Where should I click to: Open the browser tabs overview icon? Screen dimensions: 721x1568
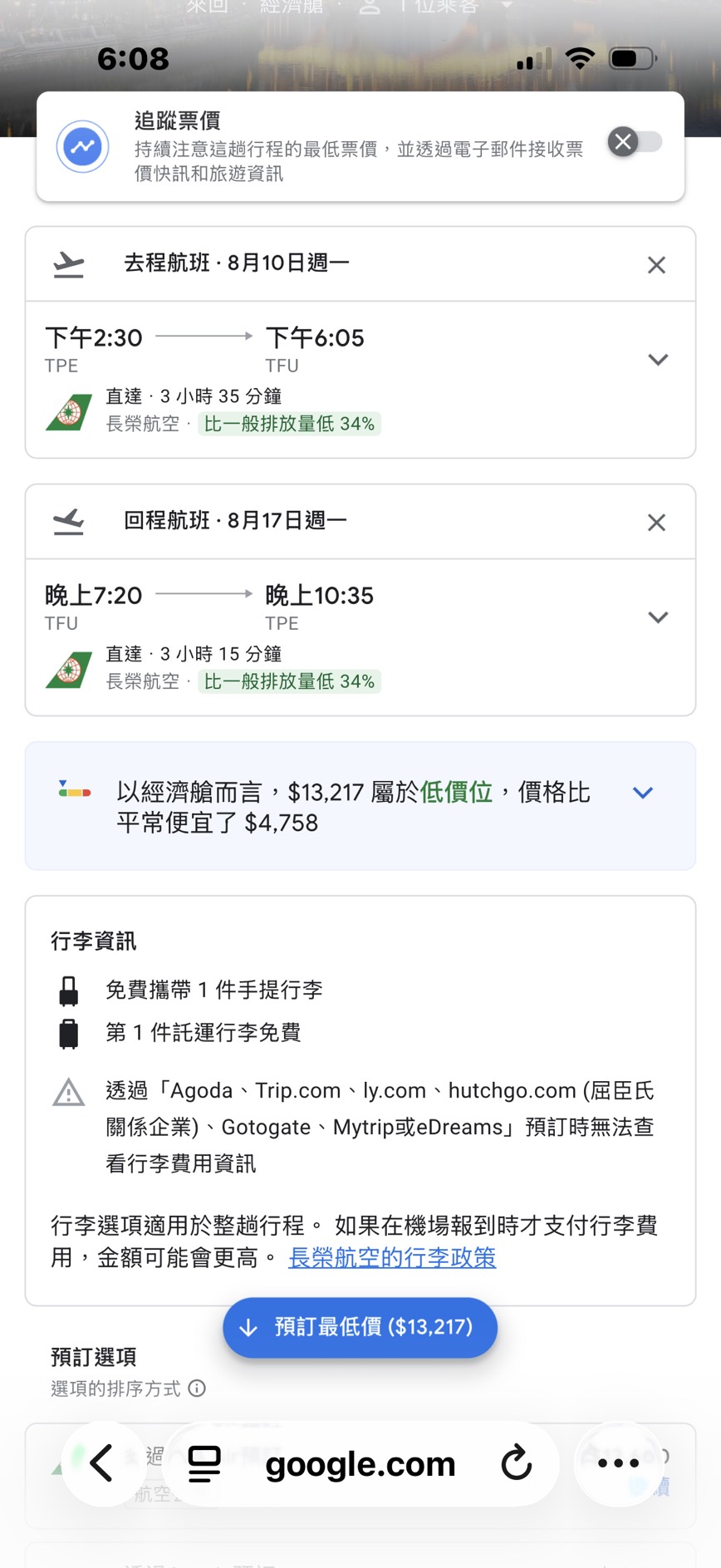coord(204,1463)
